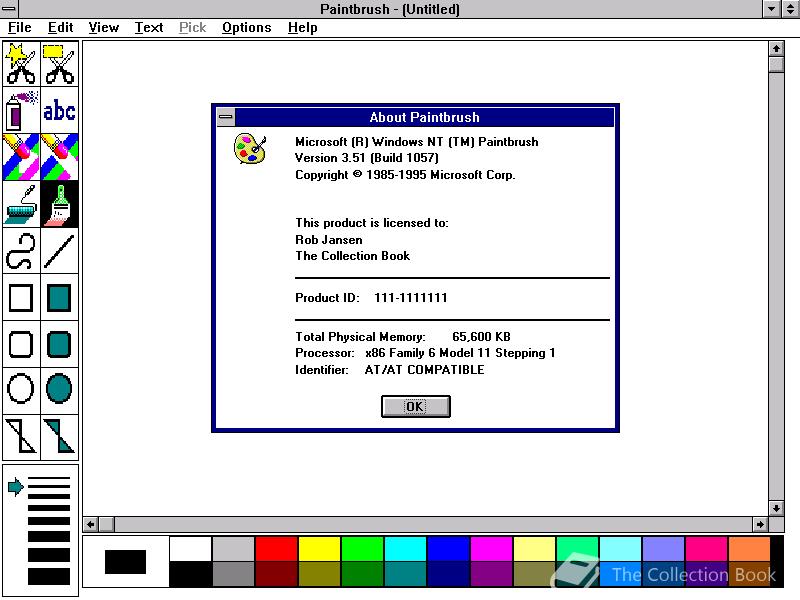
Task: Select the highlighted Brush tool
Action: (x=60, y=204)
